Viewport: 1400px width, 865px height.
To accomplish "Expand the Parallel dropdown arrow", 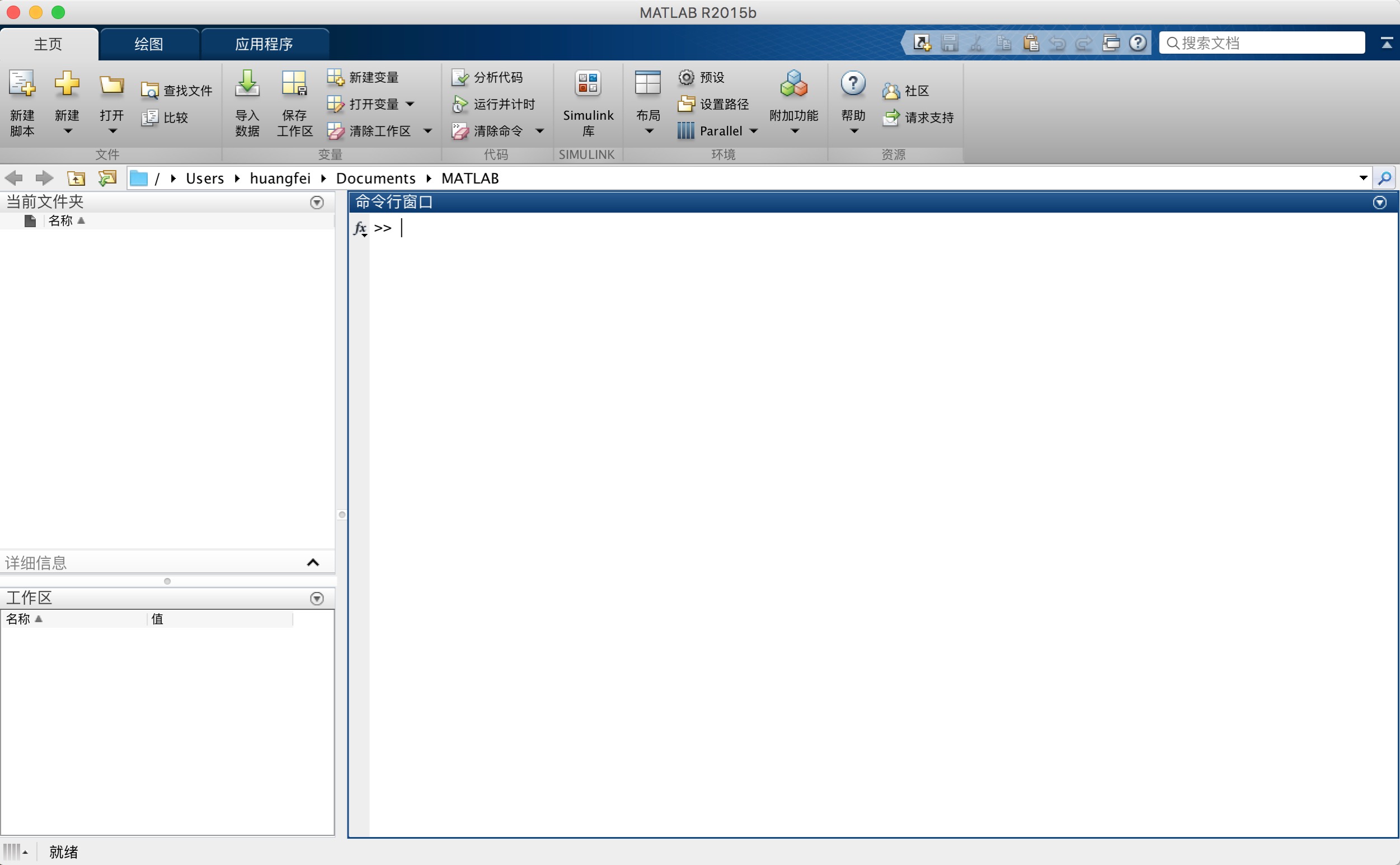I will [x=754, y=131].
